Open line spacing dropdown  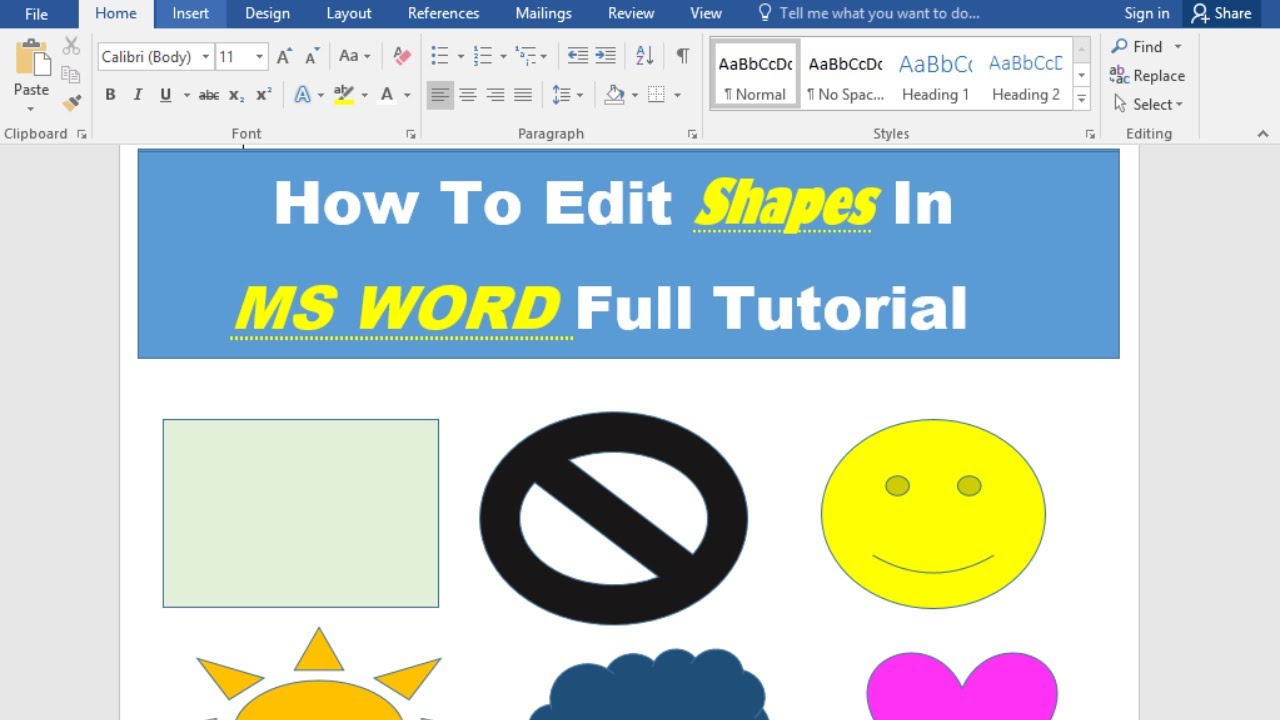[x=567, y=95]
